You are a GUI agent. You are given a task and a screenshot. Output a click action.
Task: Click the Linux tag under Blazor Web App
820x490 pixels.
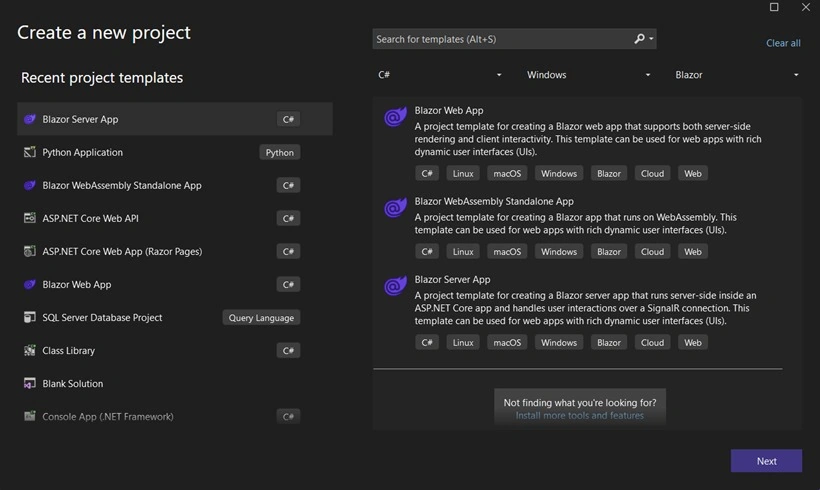coord(463,174)
